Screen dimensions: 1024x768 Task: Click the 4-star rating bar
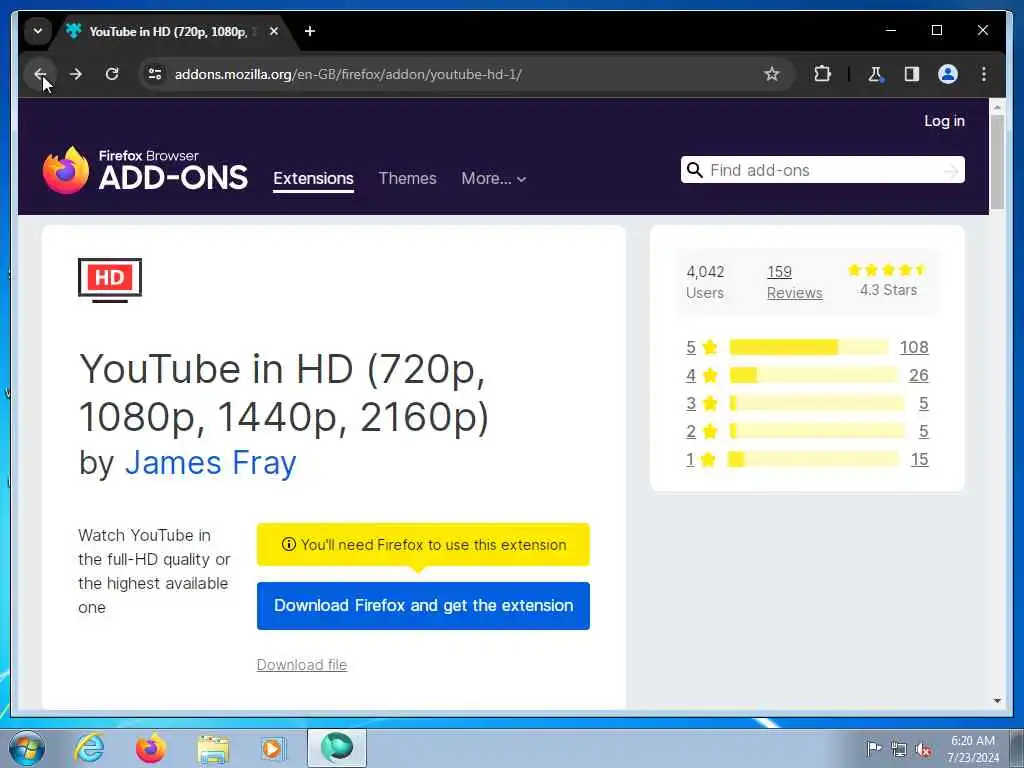[813, 376]
